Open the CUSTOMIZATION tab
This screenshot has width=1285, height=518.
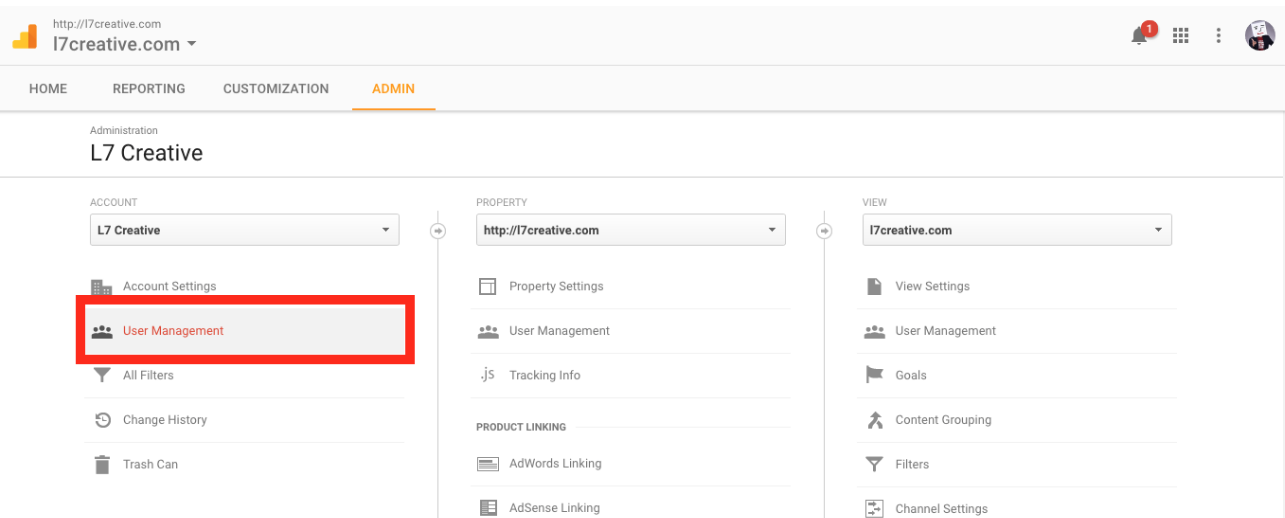click(276, 89)
